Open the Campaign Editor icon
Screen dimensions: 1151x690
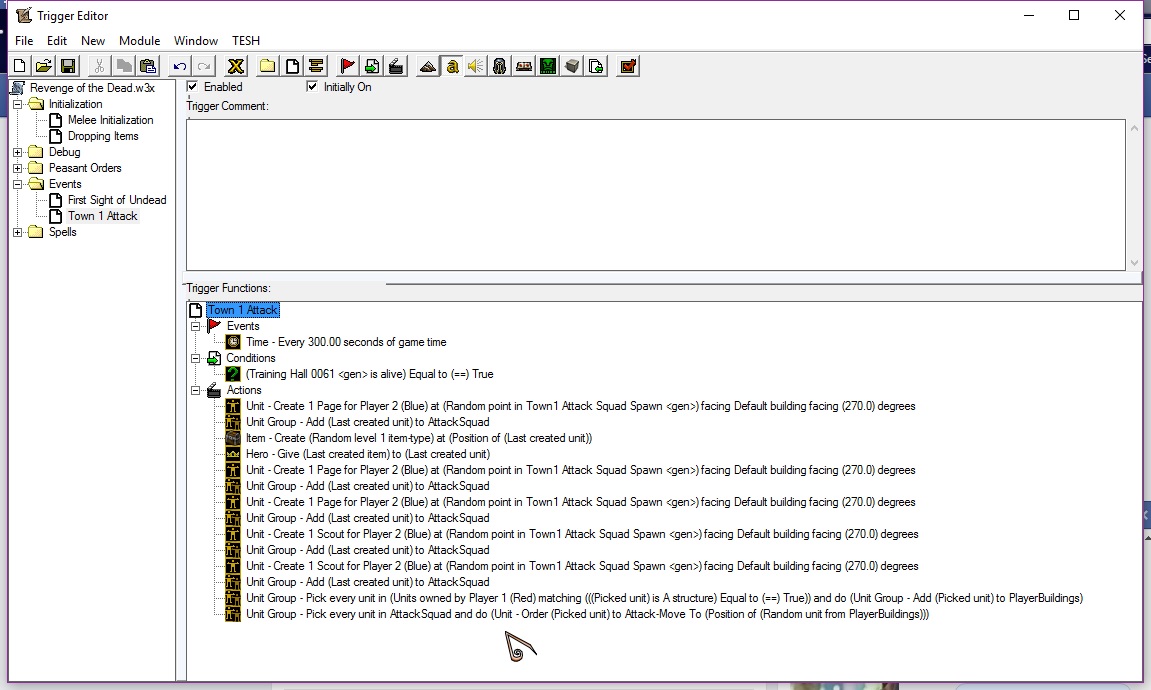[x=524, y=67]
